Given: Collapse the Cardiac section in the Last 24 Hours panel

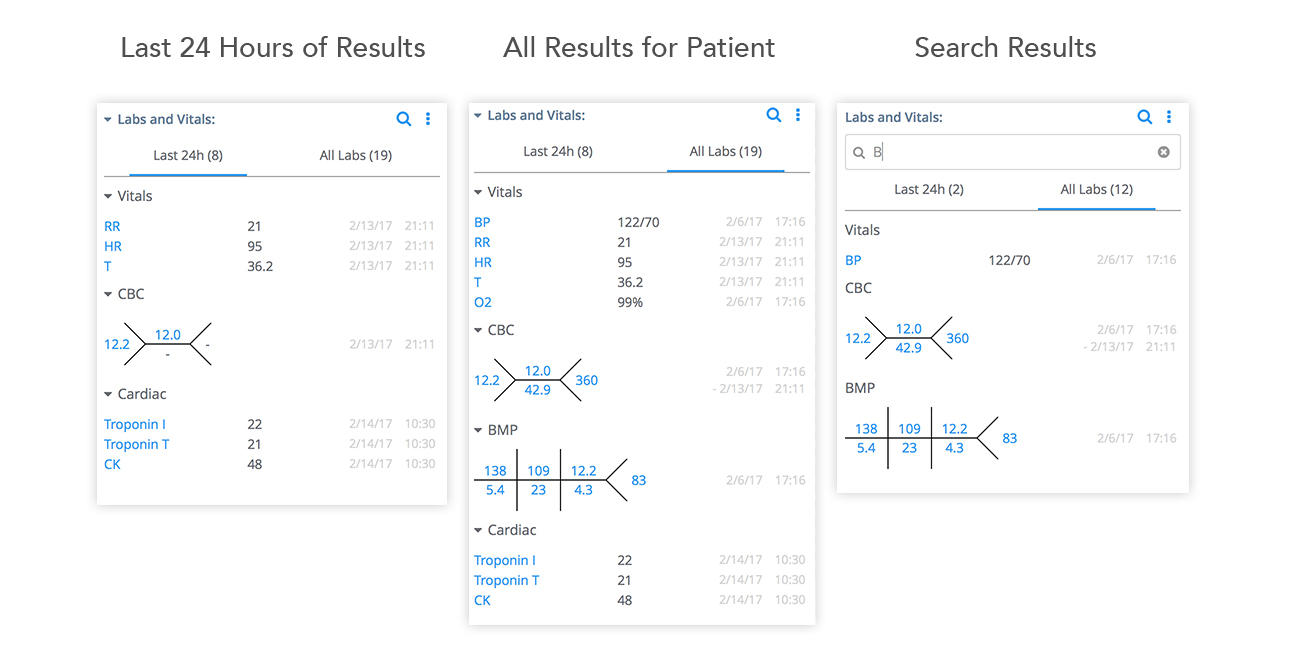Looking at the screenshot, I should [108, 395].
